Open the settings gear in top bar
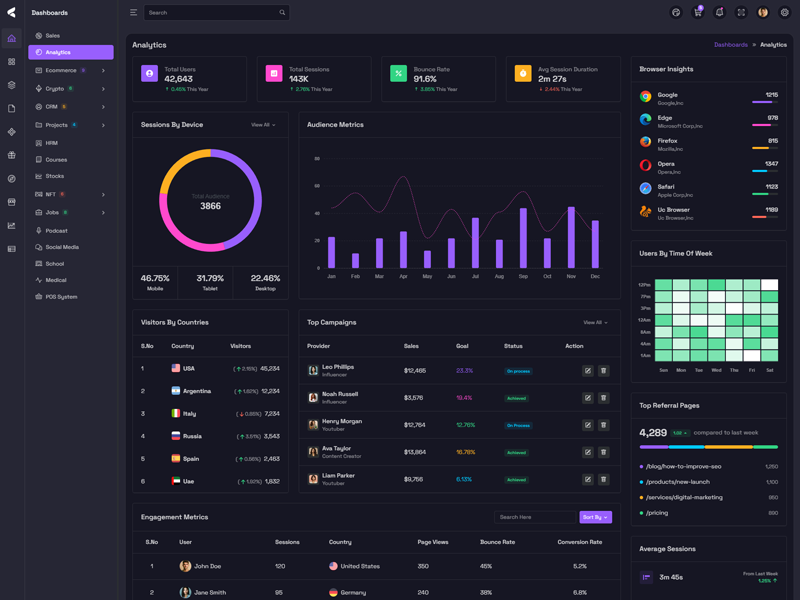The height and width of the screenshot is (600, 800). (x=785, y=13)
